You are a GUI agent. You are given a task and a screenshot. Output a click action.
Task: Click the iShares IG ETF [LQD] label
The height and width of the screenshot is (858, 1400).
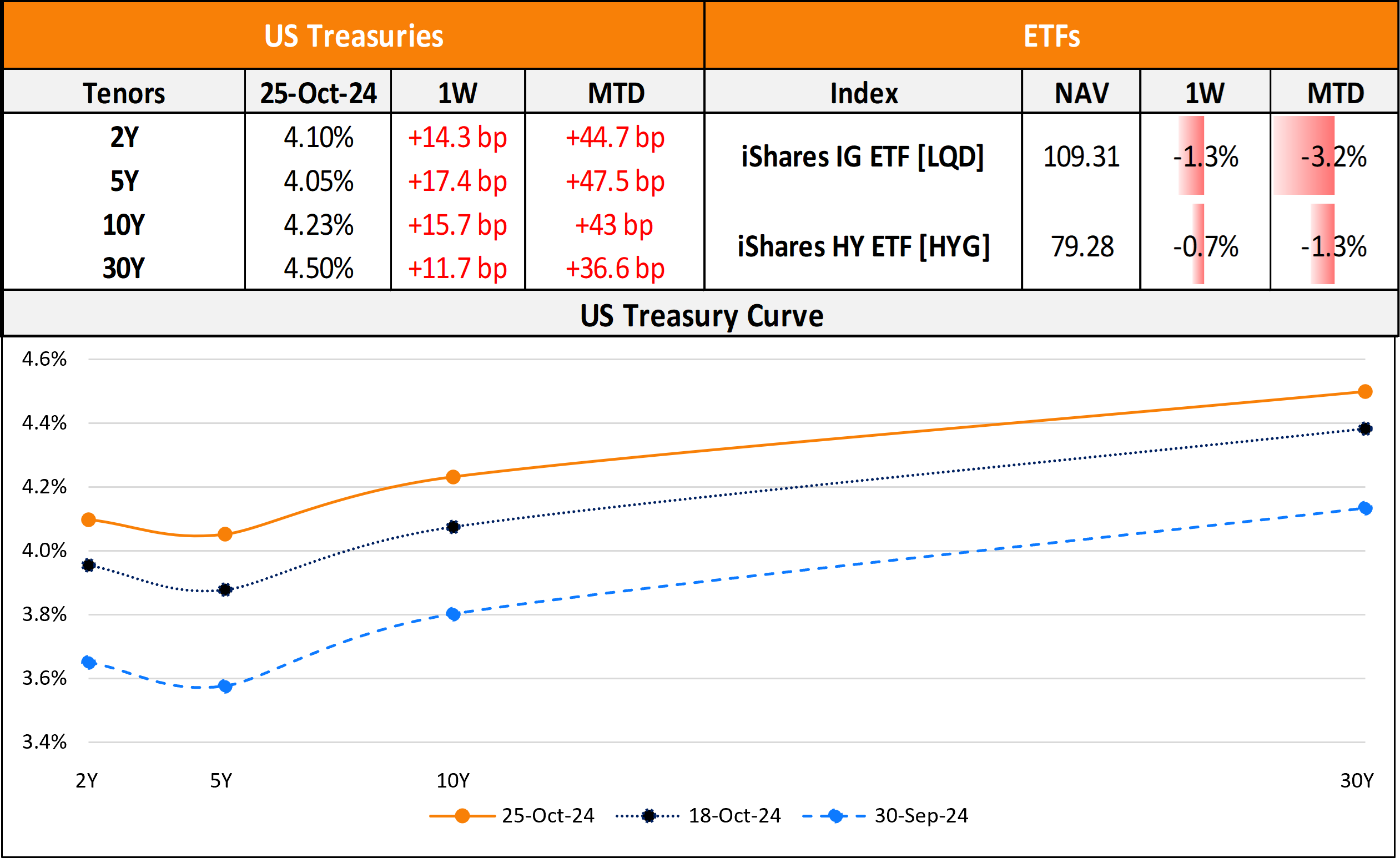(863, 157)
